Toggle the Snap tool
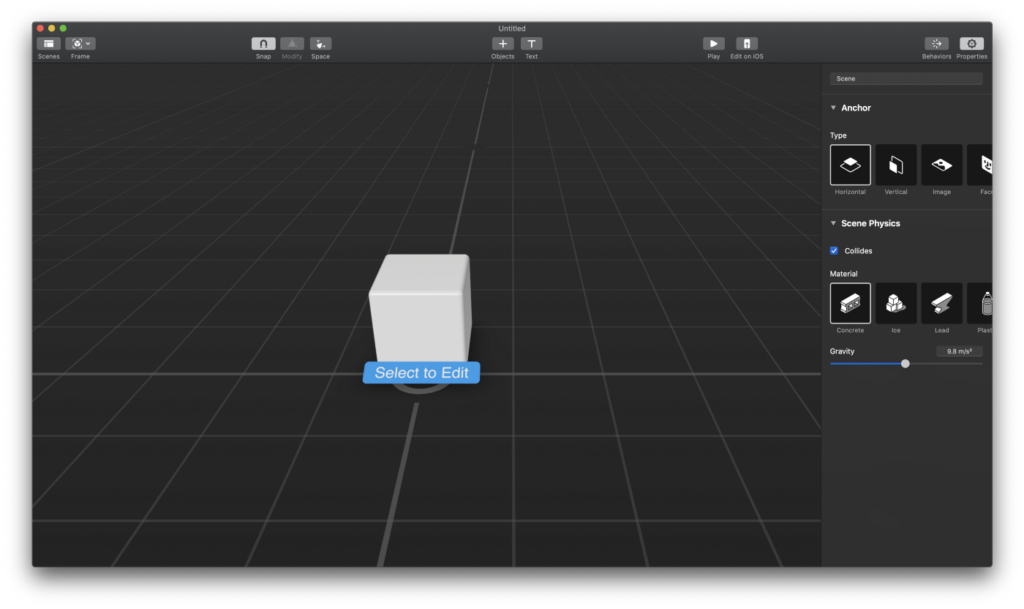This screenshot has height=609, width=1024. pyautogui.click(x=263, y=44)
